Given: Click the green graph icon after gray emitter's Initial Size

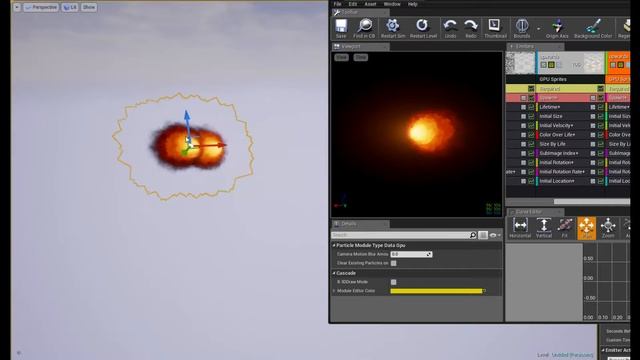Looking at the screenshot, I should 601,116.
